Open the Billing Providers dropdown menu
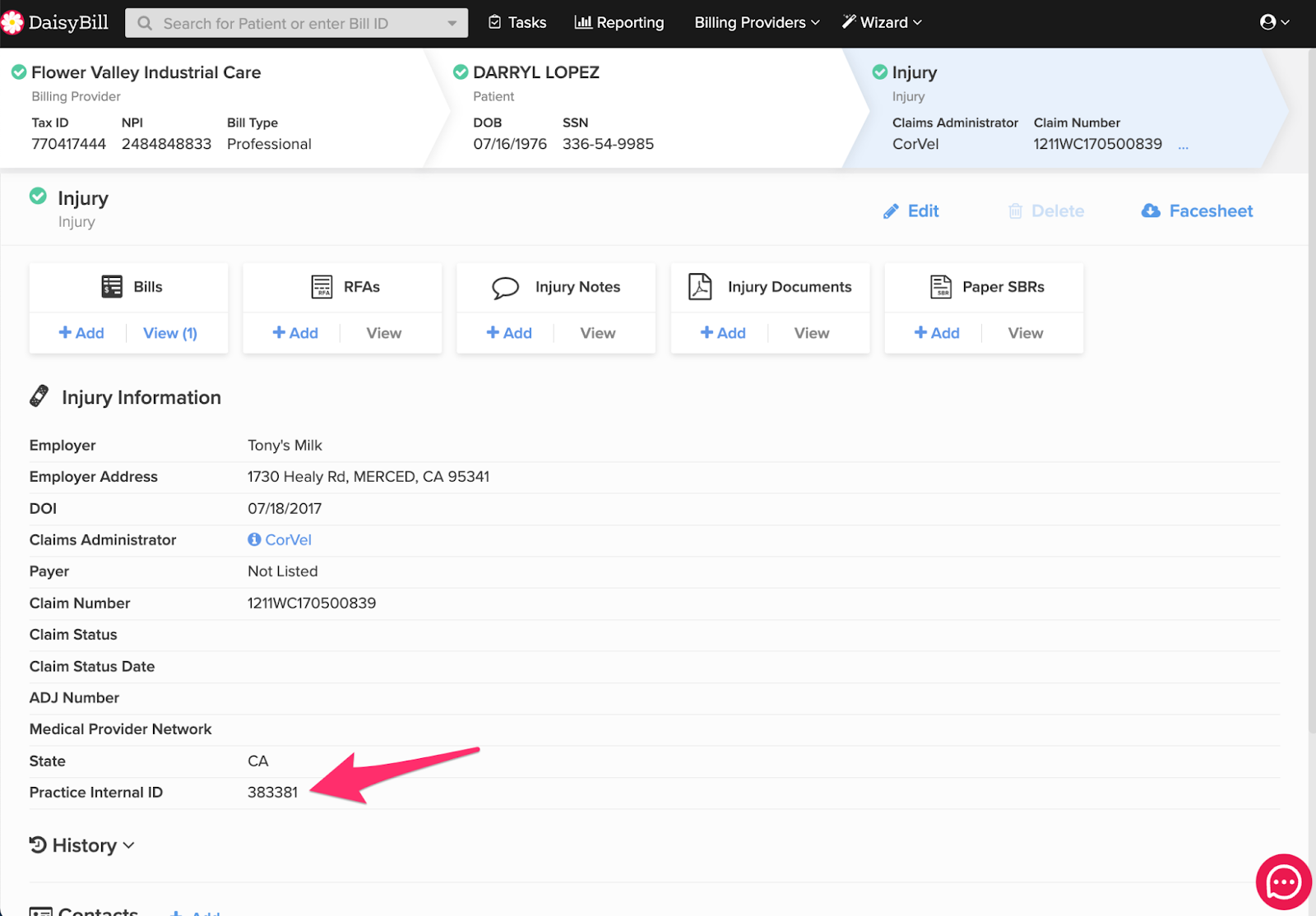Viewport: 1316px width, 916px height. tap(757, 22)
